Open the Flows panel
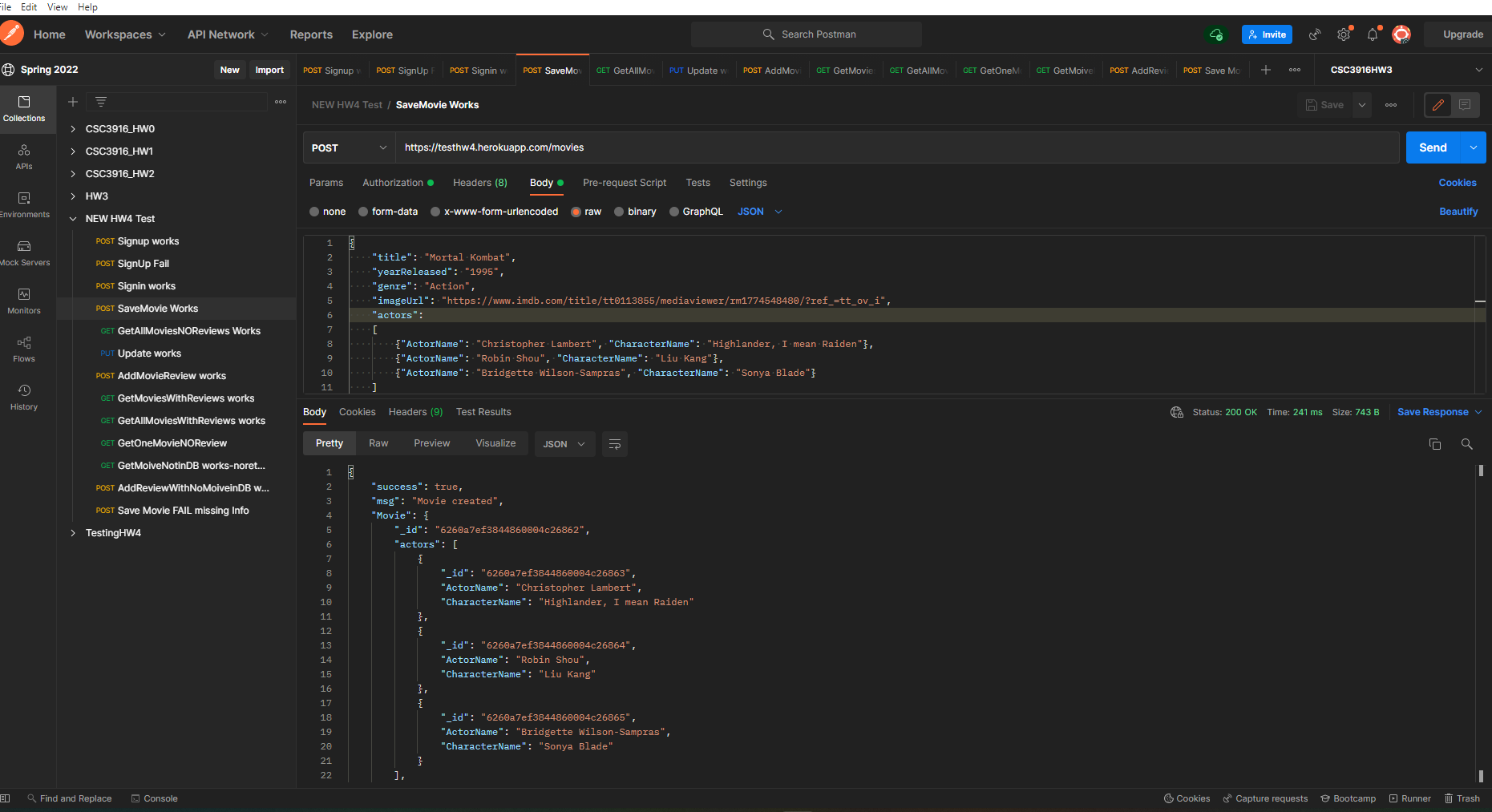 coord(25,350)
